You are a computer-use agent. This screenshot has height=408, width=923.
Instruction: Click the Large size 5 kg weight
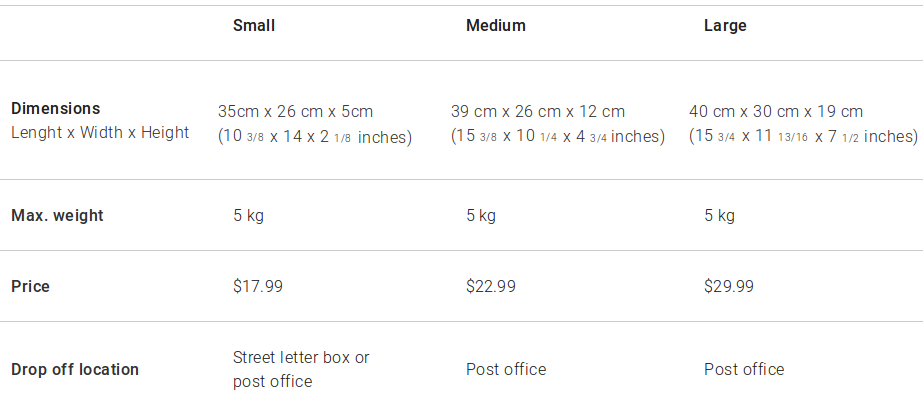(x=719, y=215)
